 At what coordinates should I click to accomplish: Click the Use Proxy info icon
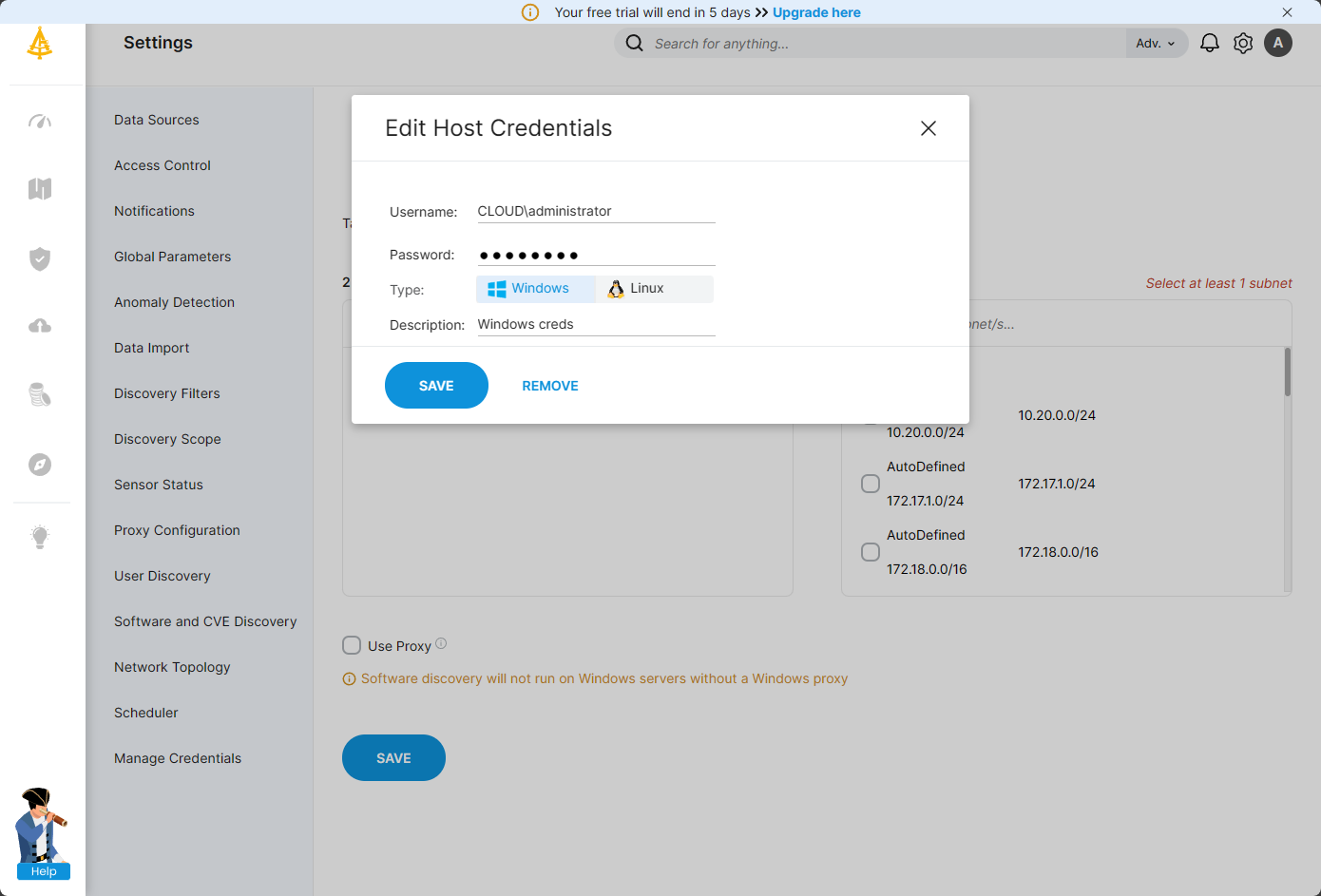[x=441, y=643]
